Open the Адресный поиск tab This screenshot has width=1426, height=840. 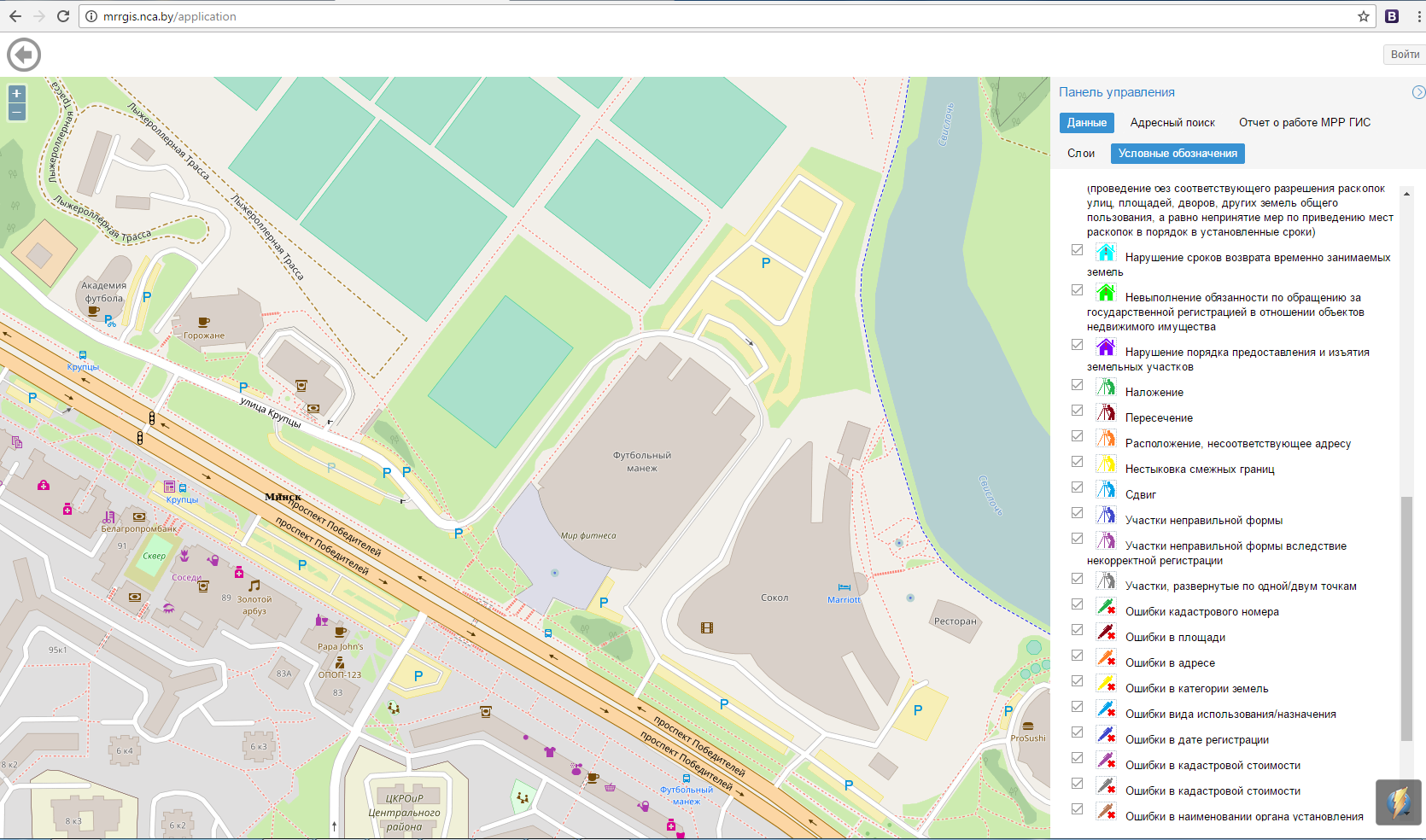(x=1172, y=123)
